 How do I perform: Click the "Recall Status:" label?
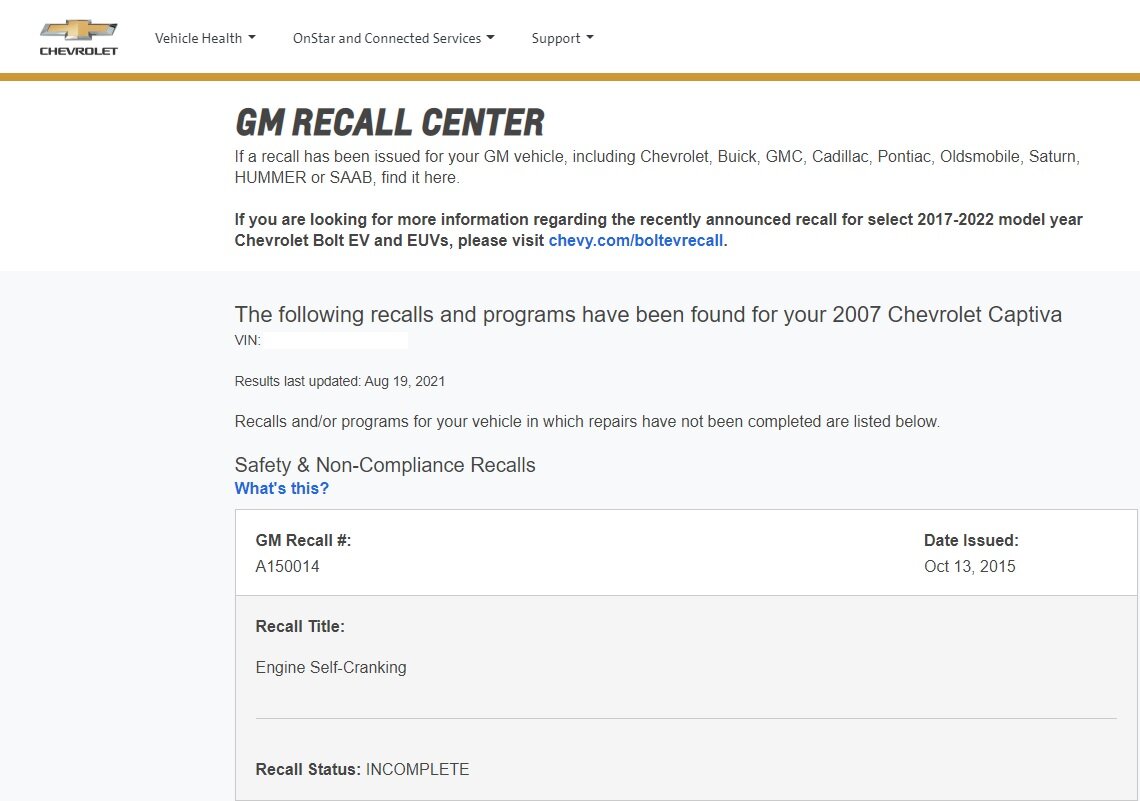(308, 769)
